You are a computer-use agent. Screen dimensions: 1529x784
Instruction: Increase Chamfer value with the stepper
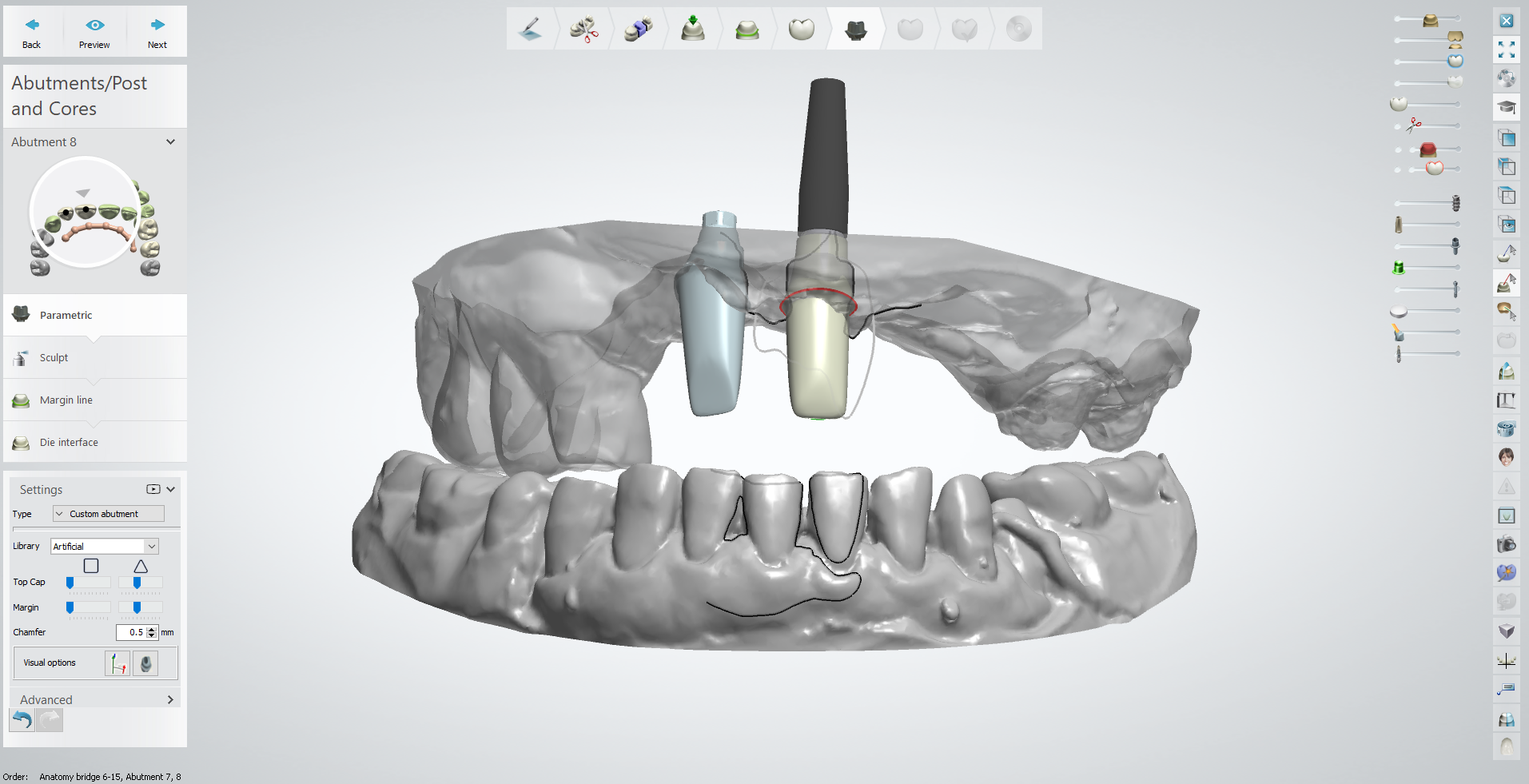click(151, 629)
